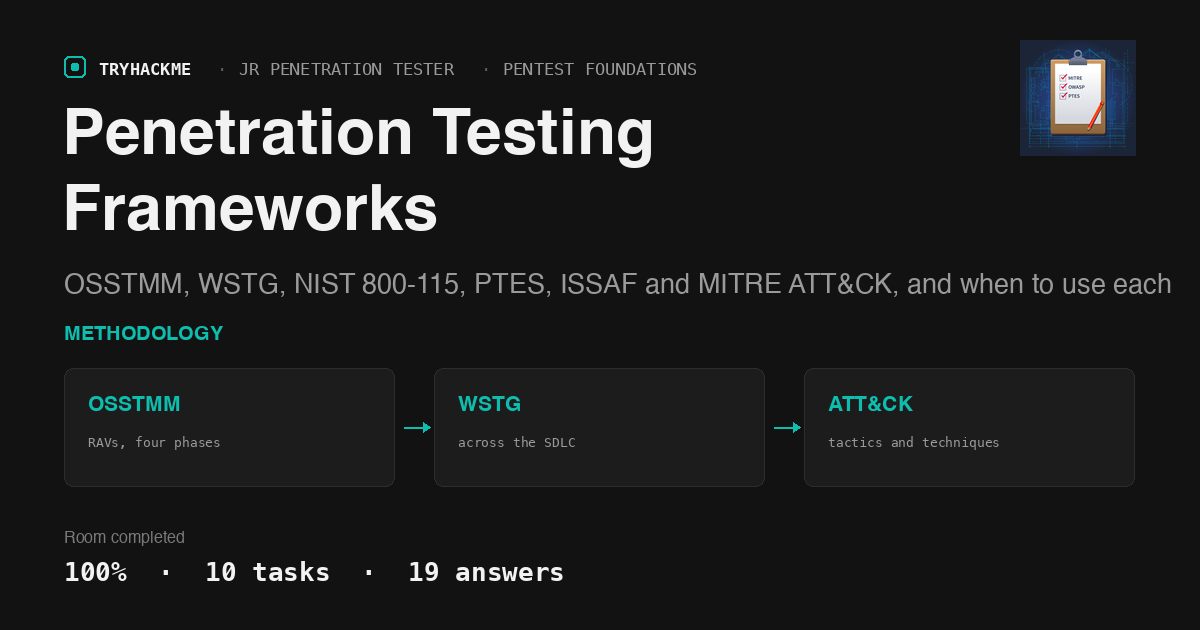This screenshot has width=1200, height=630.
Task: Click the 'across the SDLC' text
Action: pos(517,442)
